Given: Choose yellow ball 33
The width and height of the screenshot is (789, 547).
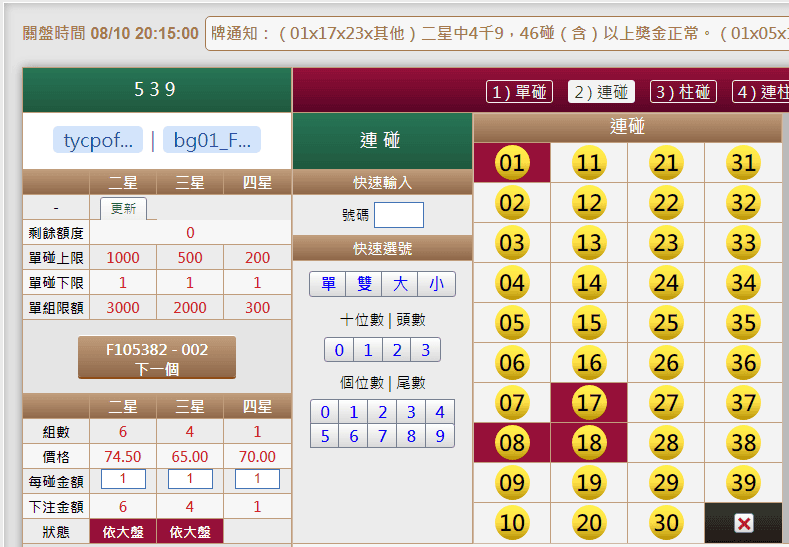Looking at the screenshot, I should coord(744,243).
